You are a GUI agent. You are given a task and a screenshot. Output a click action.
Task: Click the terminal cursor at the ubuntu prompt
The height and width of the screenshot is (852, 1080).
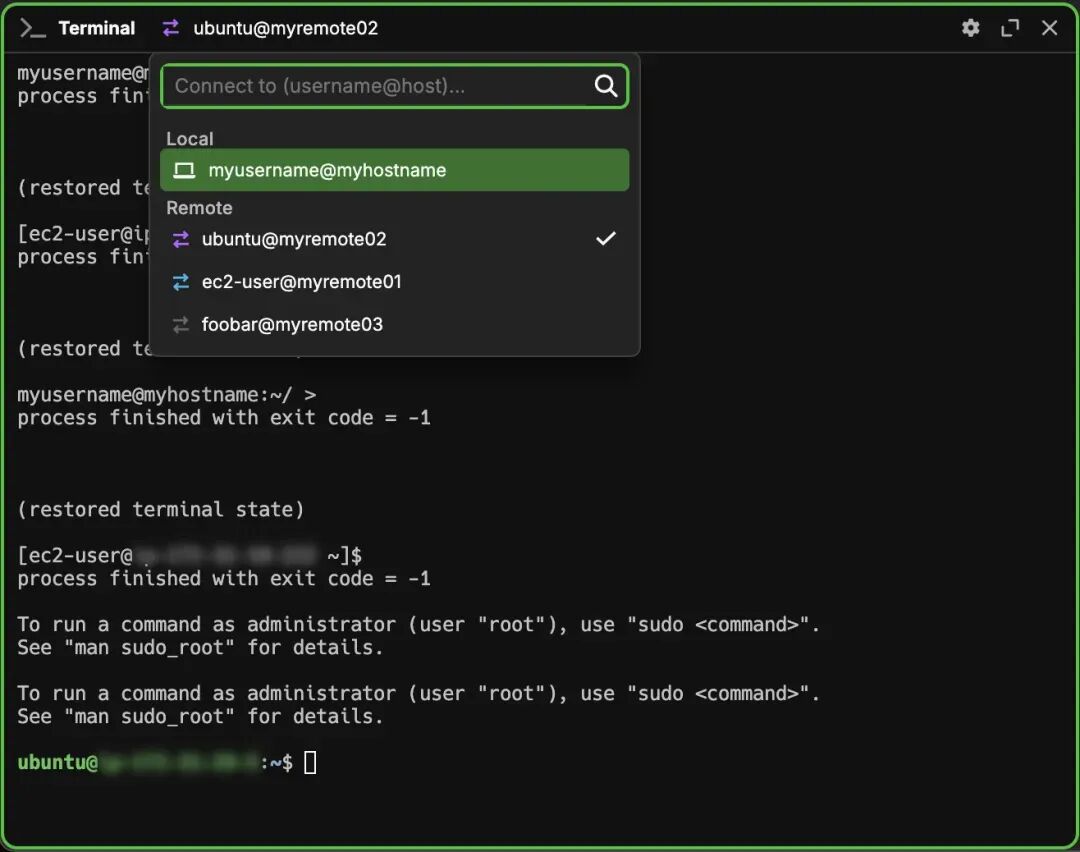point(310,762)
